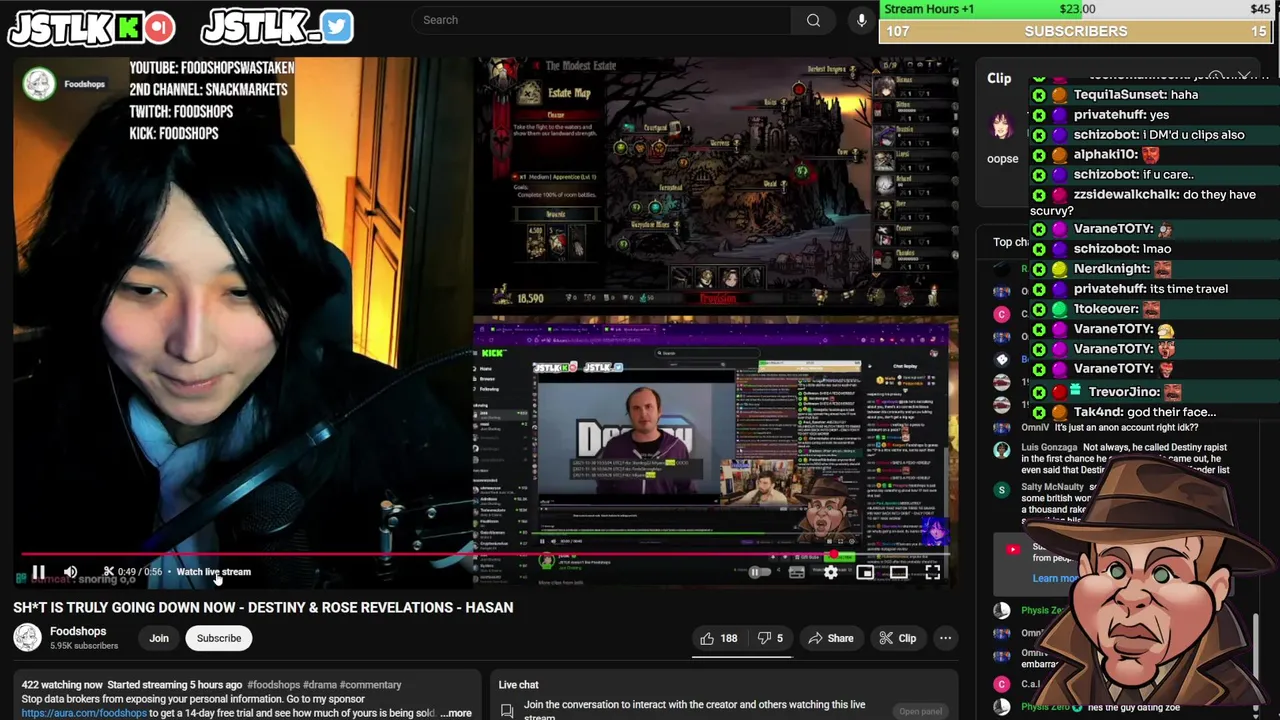Click the 5.95K subscribers count
Screen dimensions: 1280x720
(x=84, y=646)
